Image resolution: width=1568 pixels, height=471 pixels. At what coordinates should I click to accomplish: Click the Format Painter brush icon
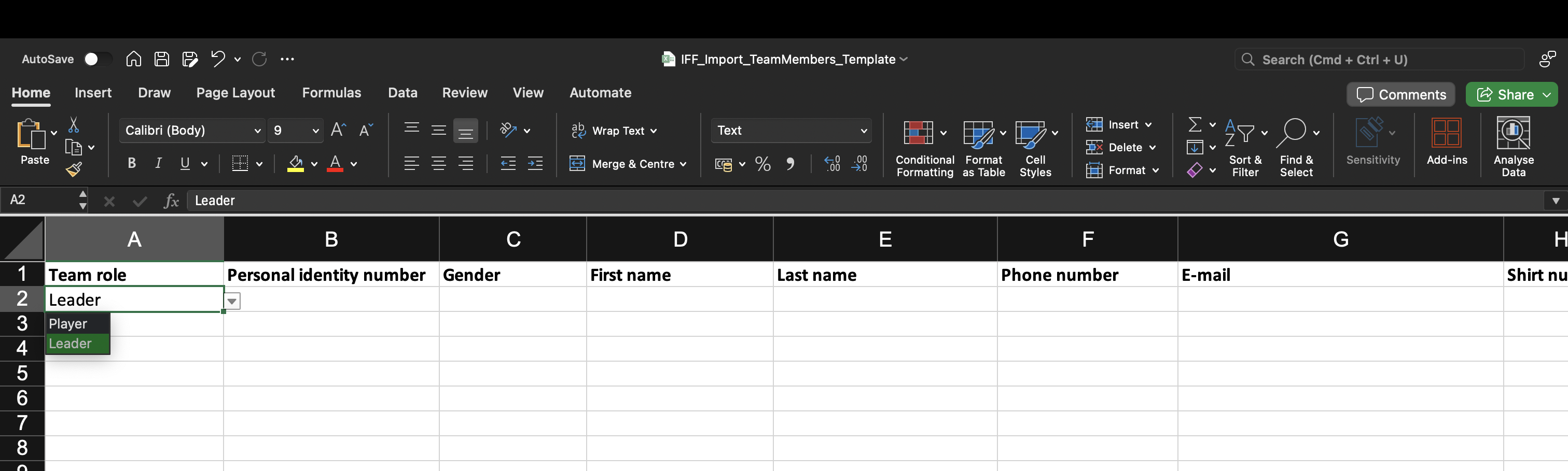click(74, 169)
